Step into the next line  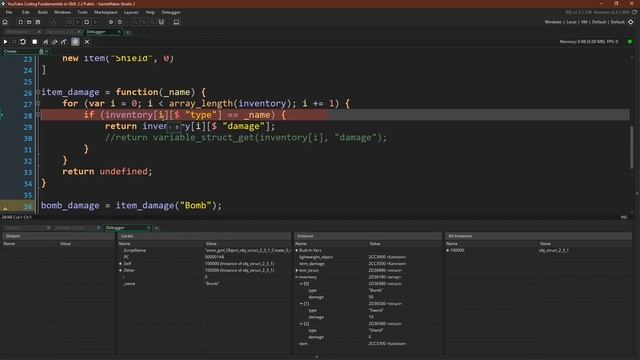pyautogui.click(x=45, y=42)
